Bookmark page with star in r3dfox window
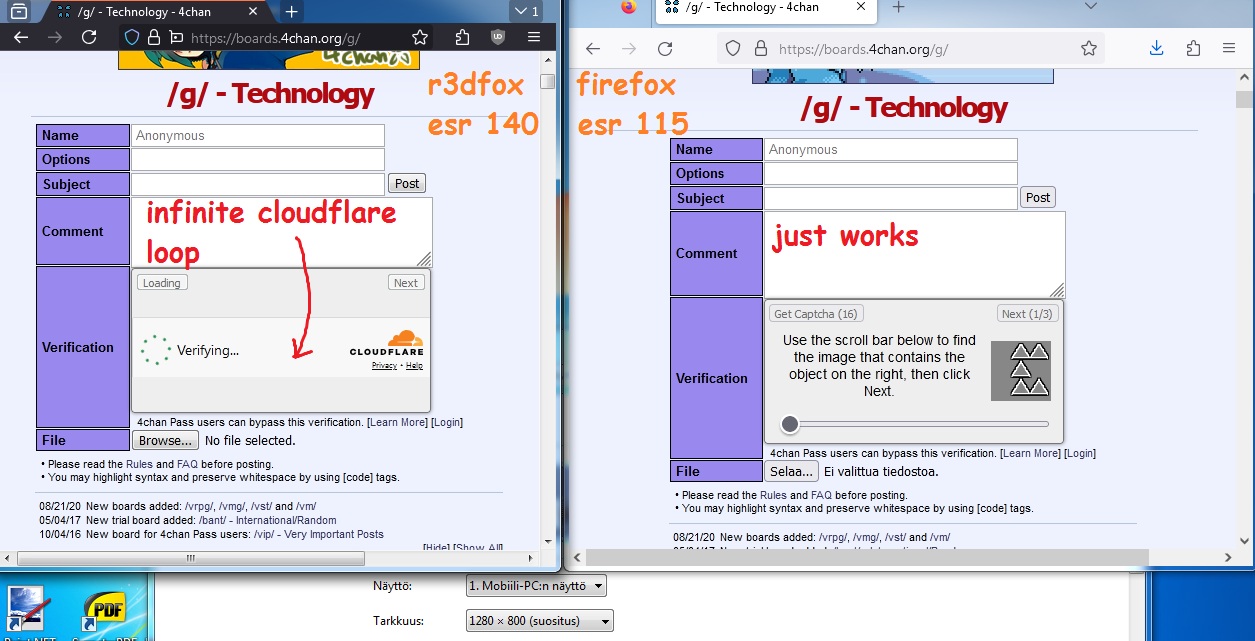This screenshot has width=1255, height=641. (x=420, y=37)
